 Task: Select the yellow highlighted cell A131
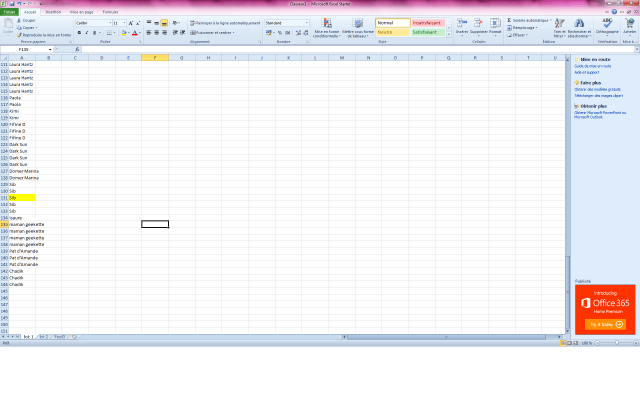(x=22, y=198)
